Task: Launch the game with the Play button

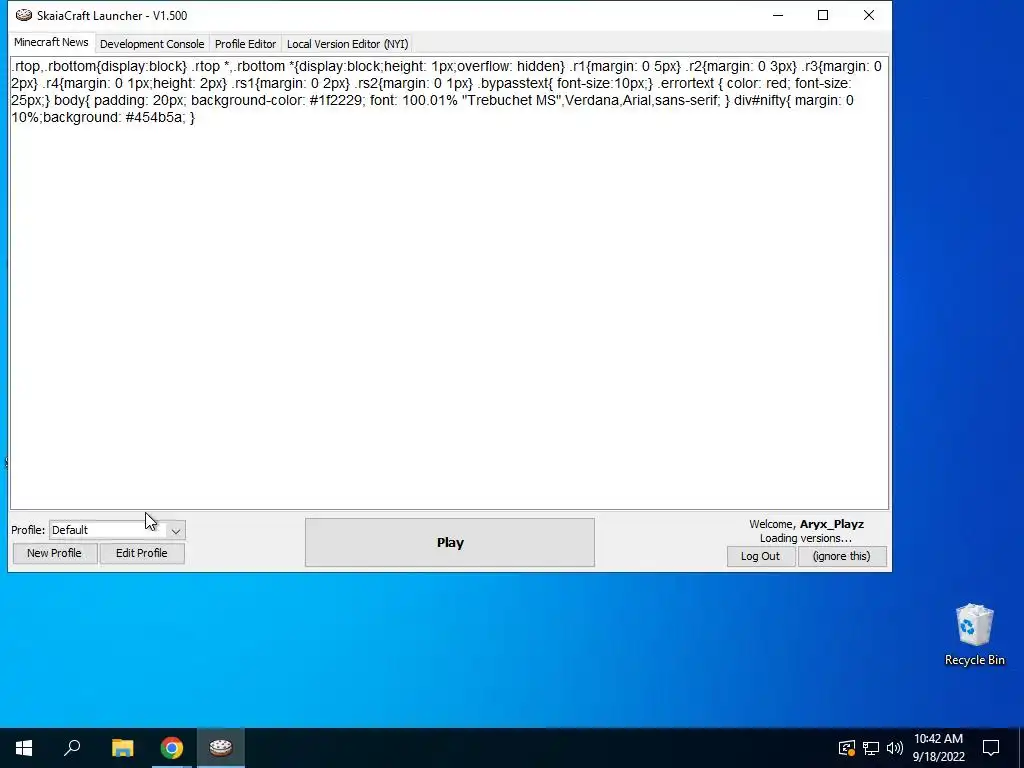Action: [x=449, y=543]
